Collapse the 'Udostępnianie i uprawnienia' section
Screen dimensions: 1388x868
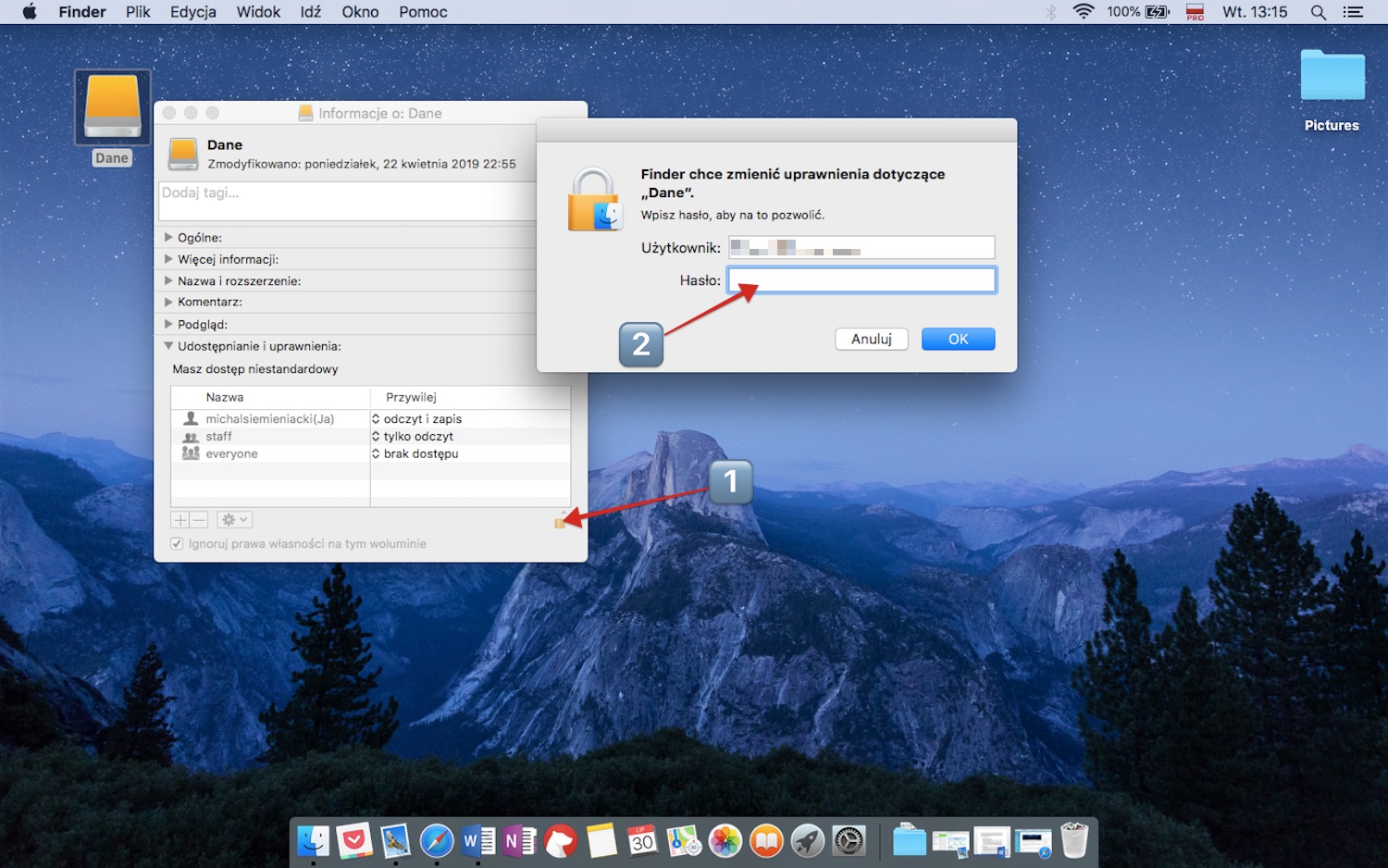[x=168, y=346]
